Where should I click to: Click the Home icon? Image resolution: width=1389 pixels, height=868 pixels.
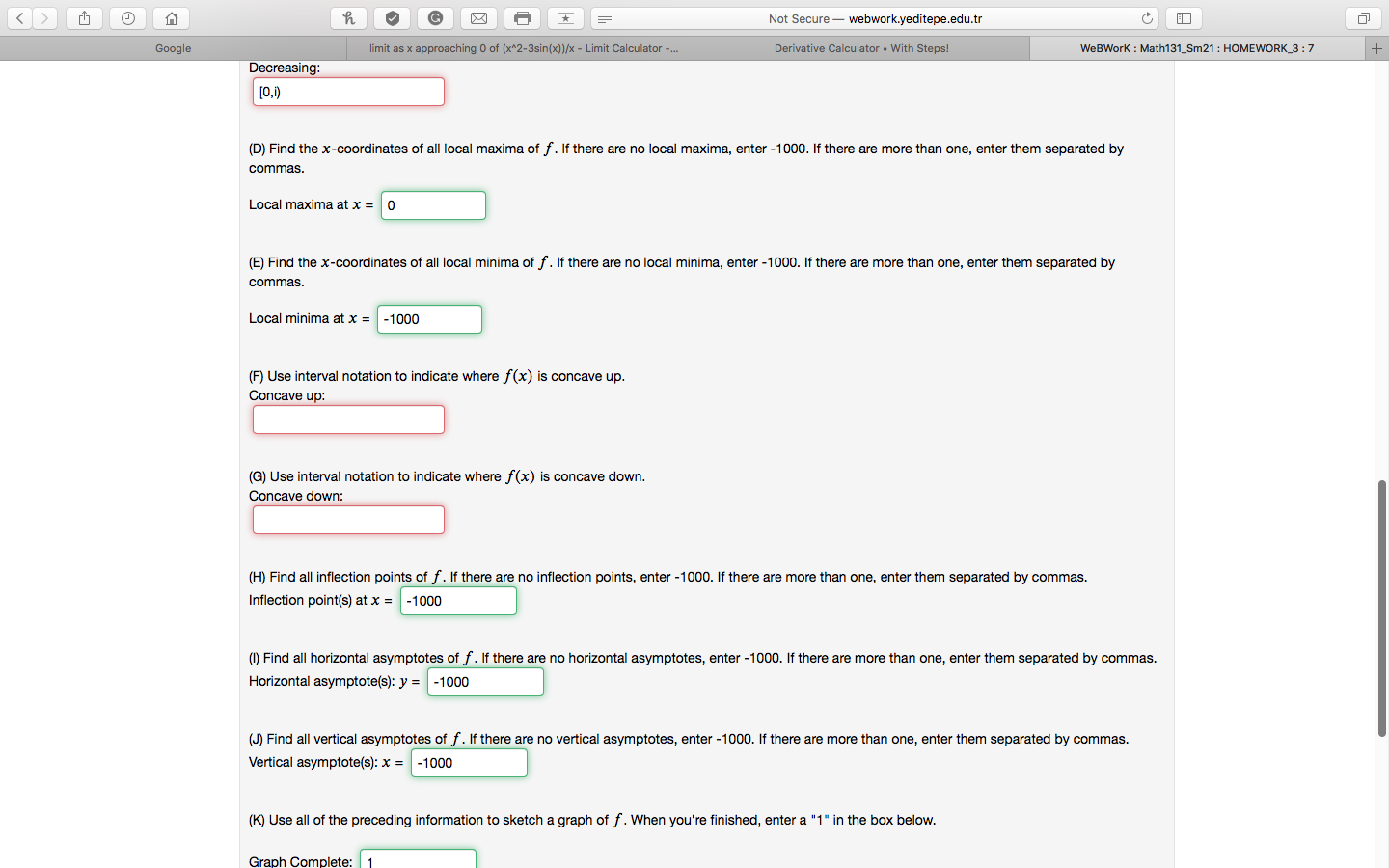click(x=170, y=17)
